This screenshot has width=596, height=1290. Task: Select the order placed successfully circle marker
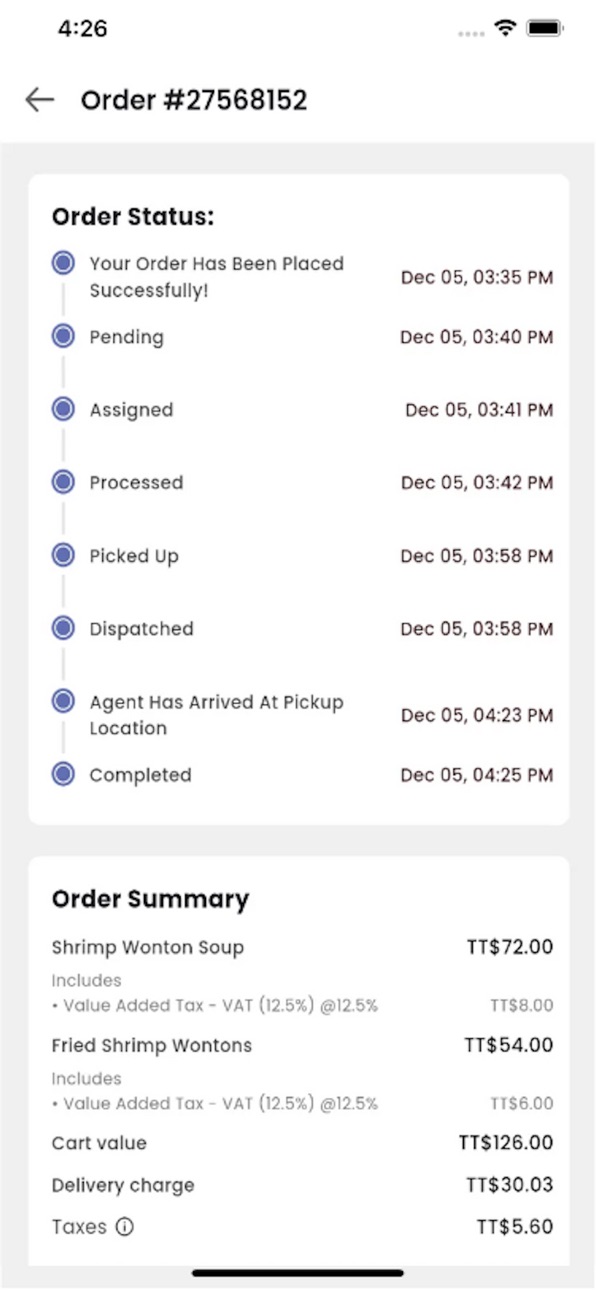coord(63,263)
